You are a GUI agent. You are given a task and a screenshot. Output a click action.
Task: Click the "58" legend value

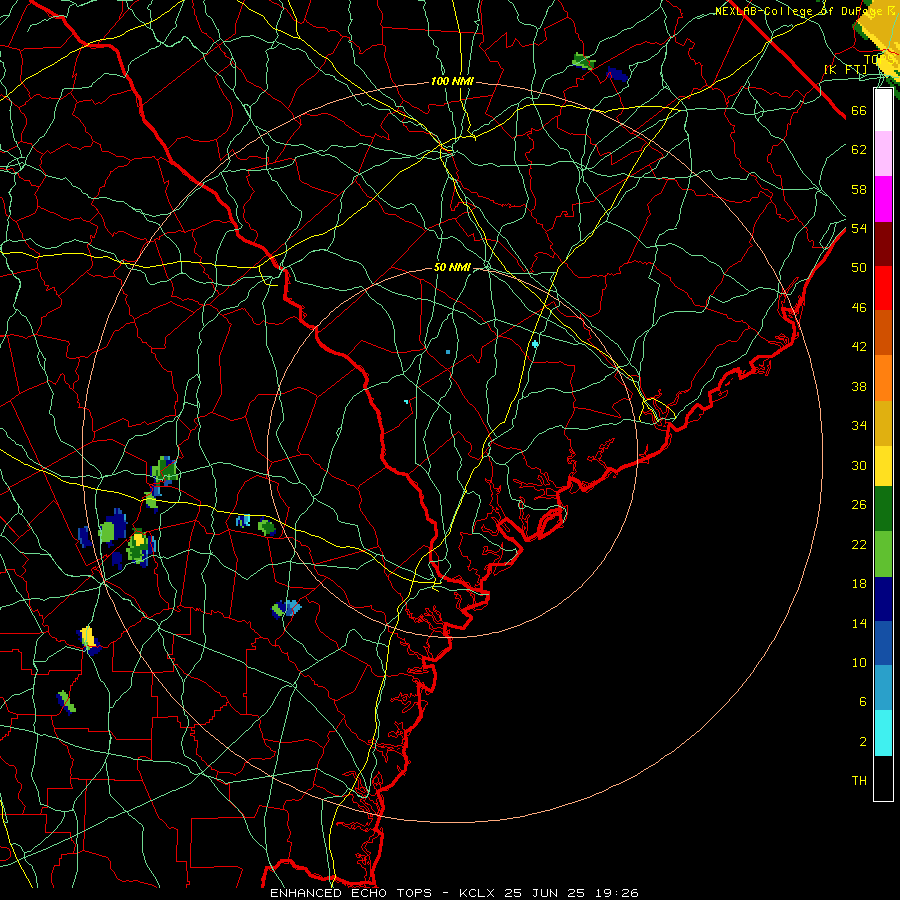pos(859,189)
